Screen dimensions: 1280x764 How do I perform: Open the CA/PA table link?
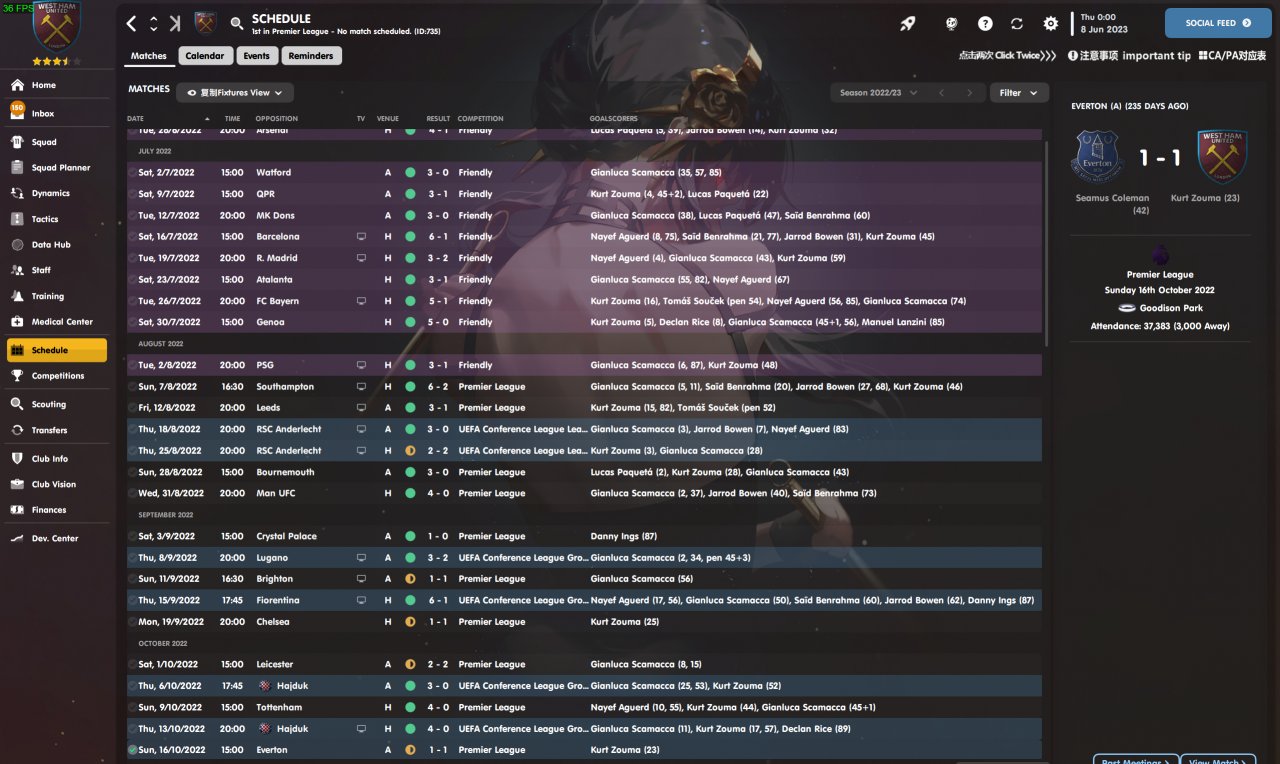tap(1234, 56)
